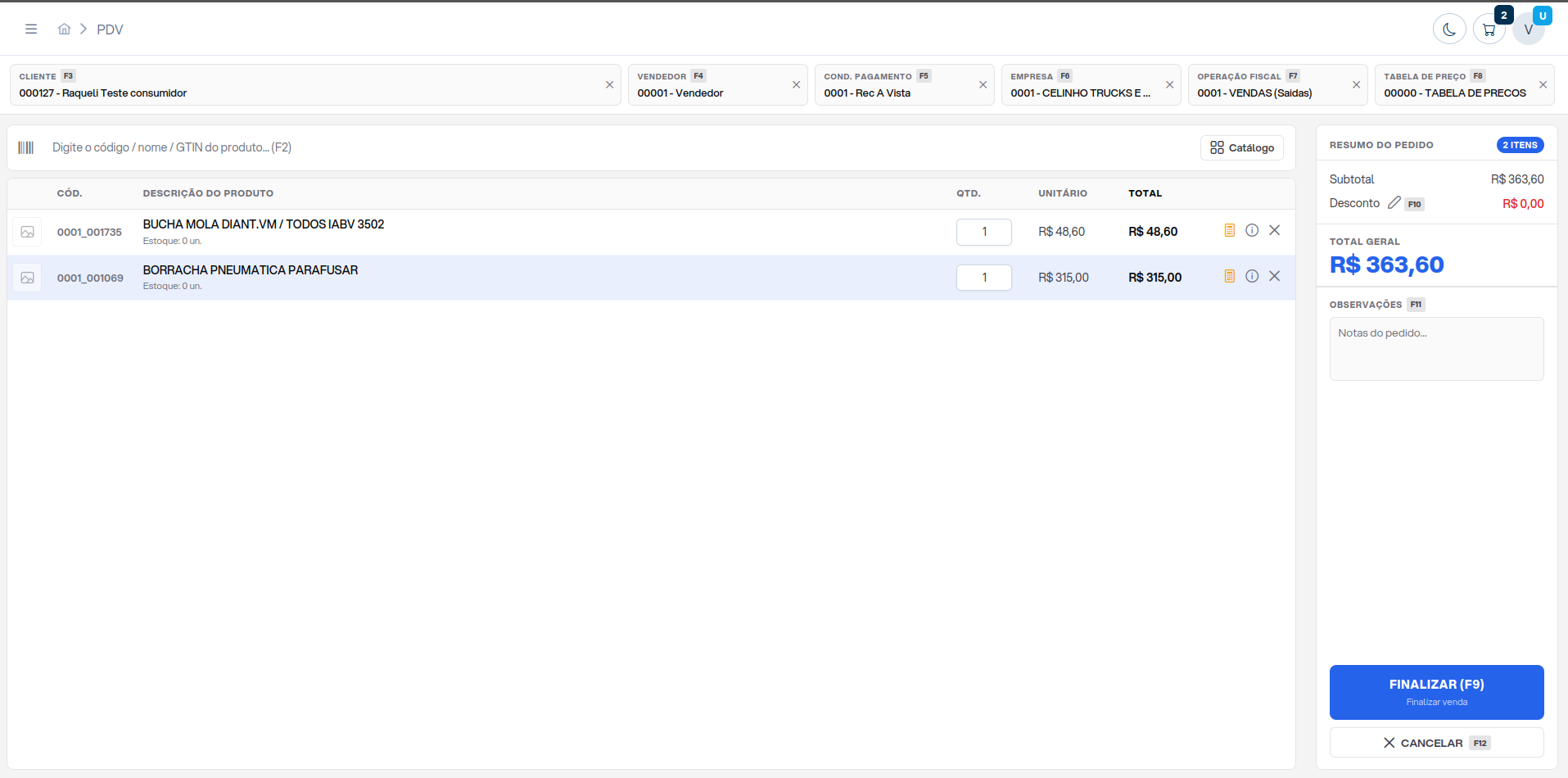Open the shopping cart icon
This screenshot has height=778, width=1568.
(x=1489, y=29)
